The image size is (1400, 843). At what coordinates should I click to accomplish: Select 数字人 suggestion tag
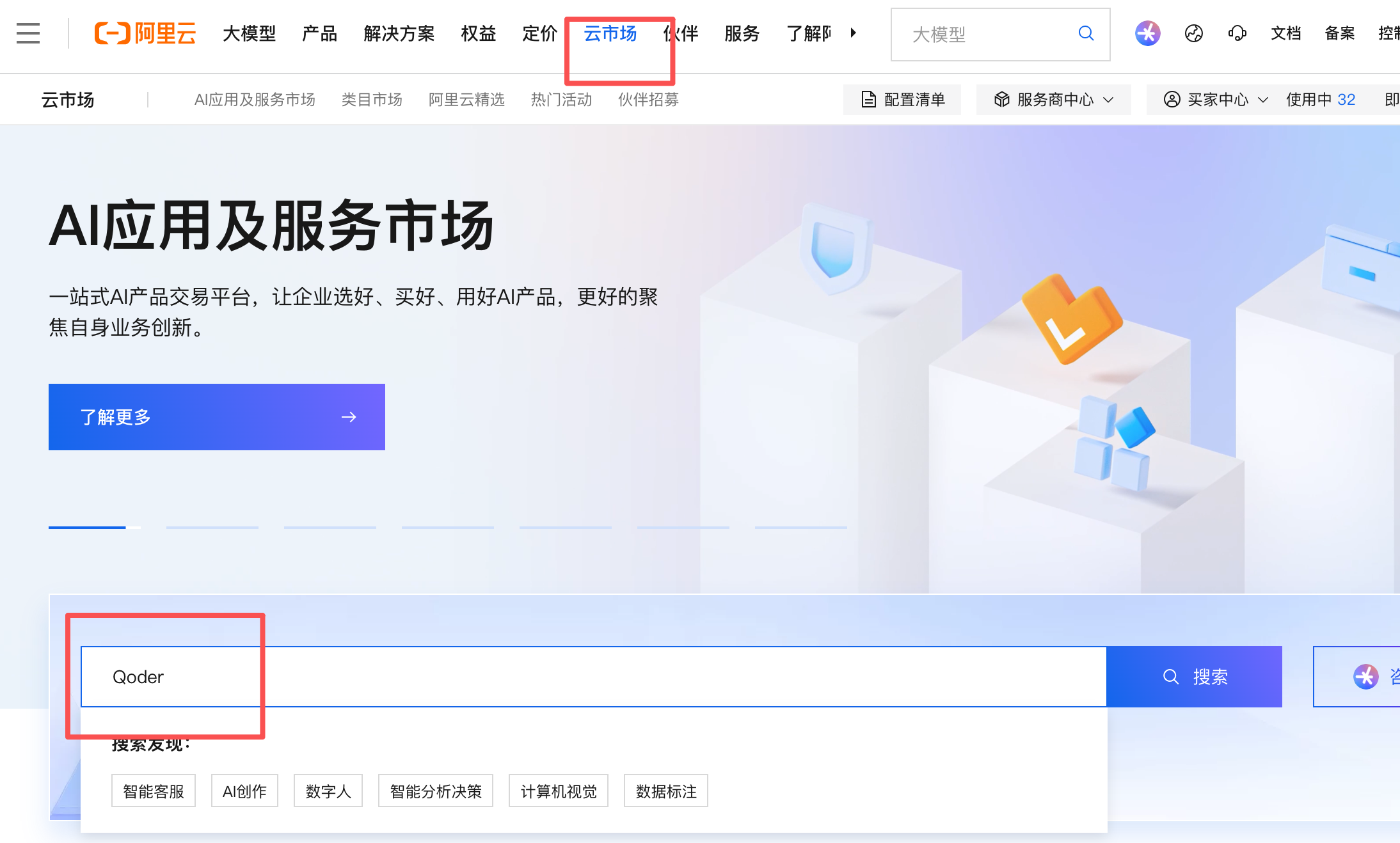(328, 791)
